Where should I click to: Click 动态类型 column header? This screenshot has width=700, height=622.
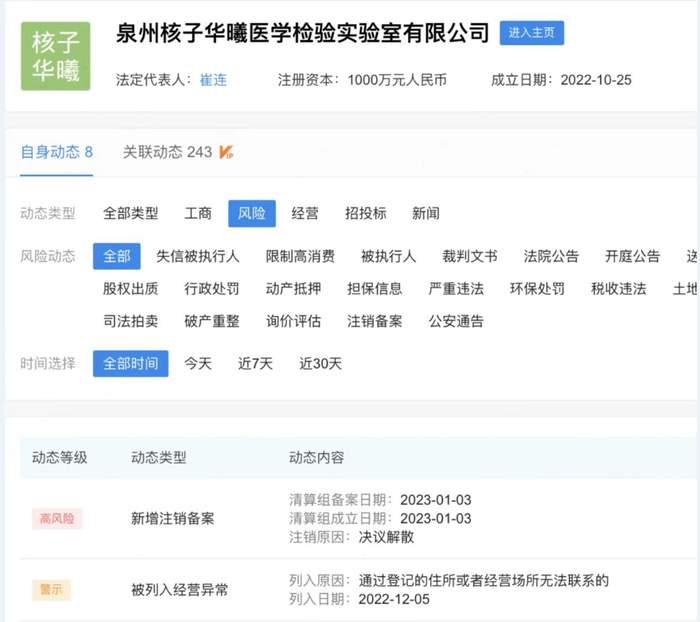158,457
